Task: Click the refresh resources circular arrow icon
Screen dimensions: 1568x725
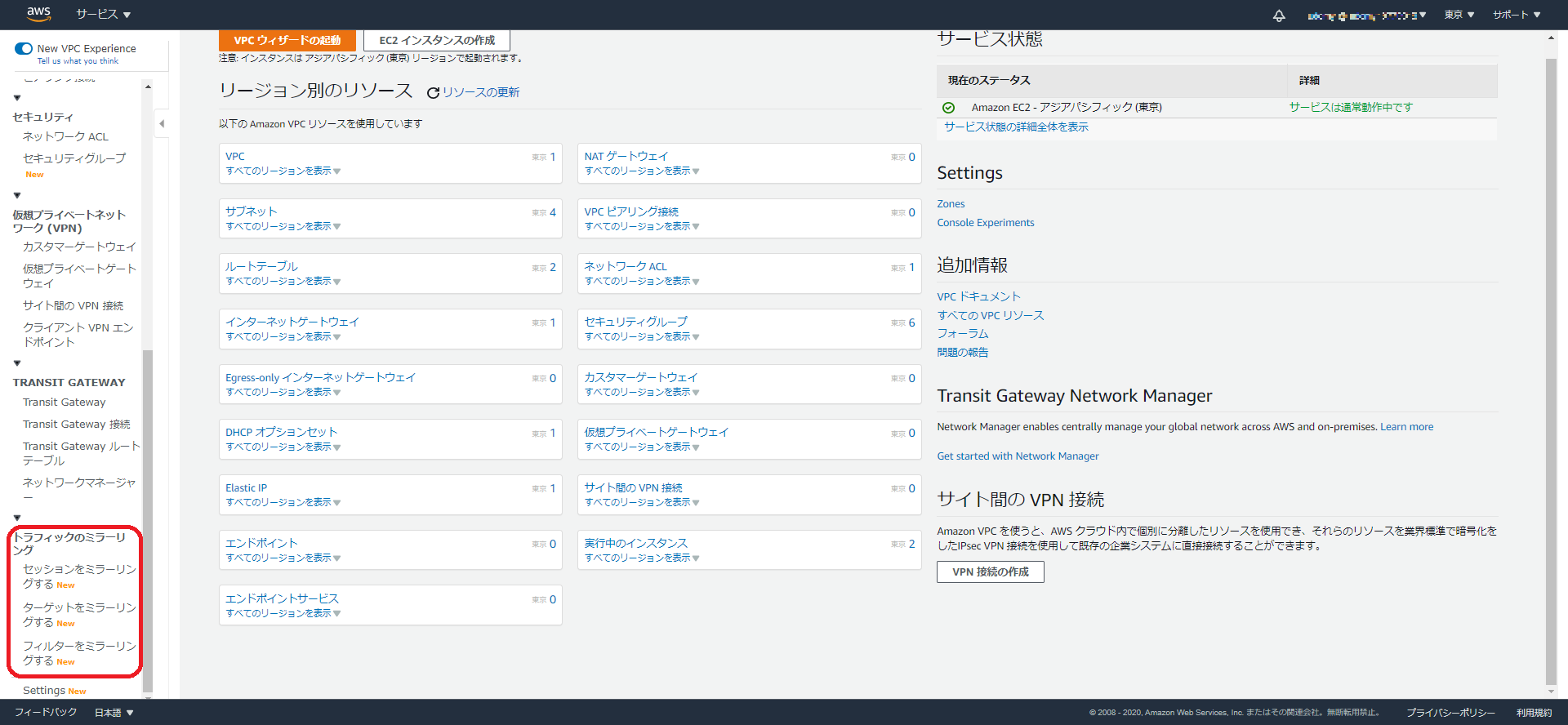Action: coord(433,93)
